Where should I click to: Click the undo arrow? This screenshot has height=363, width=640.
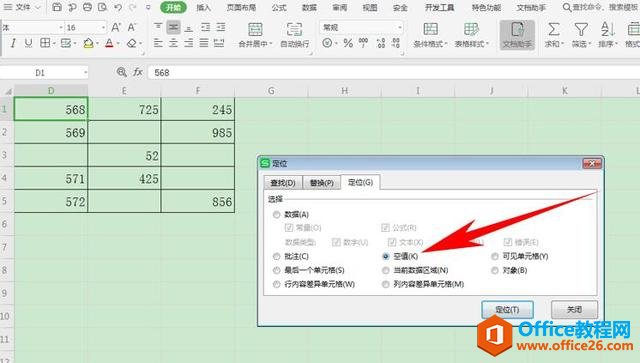click(x=118, y=7)
